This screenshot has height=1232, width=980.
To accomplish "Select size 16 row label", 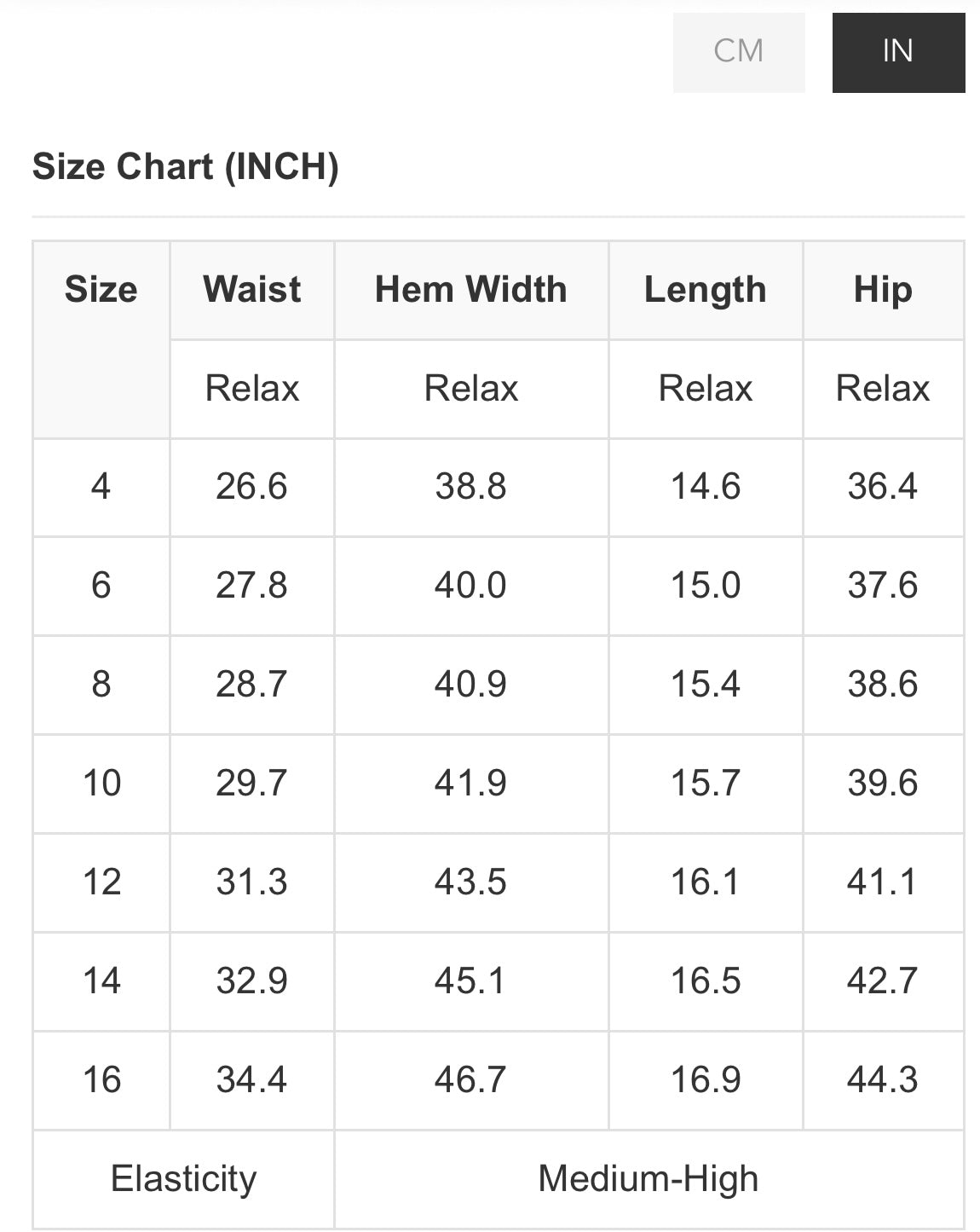I will click(101, 1080).
